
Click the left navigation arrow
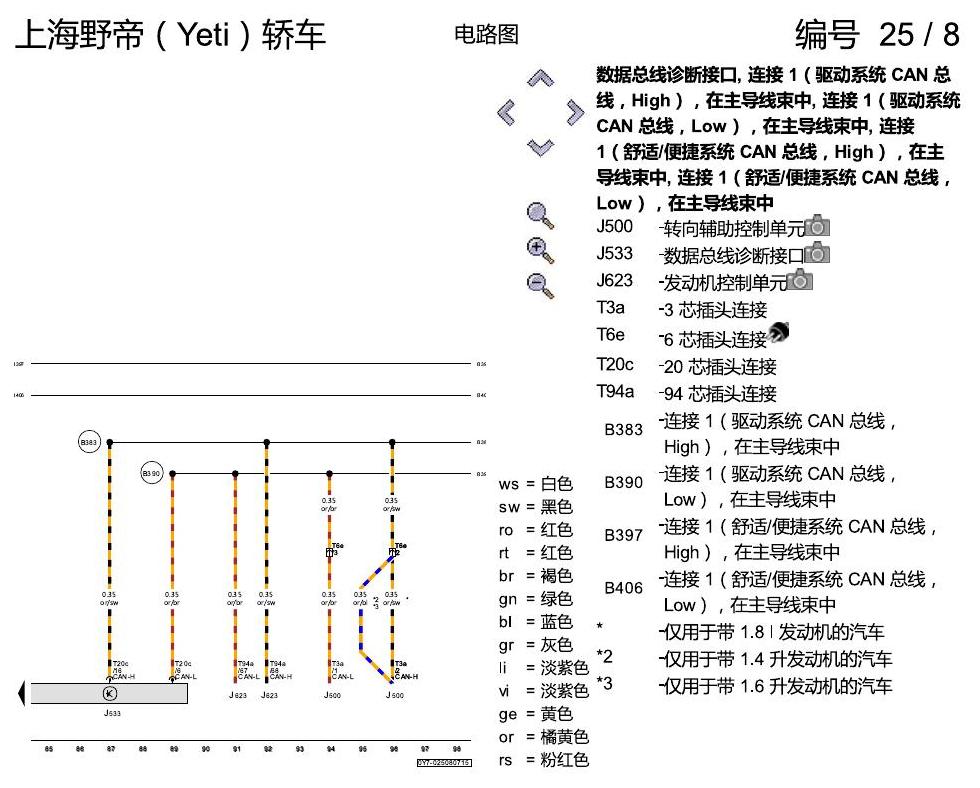point(506,112)
